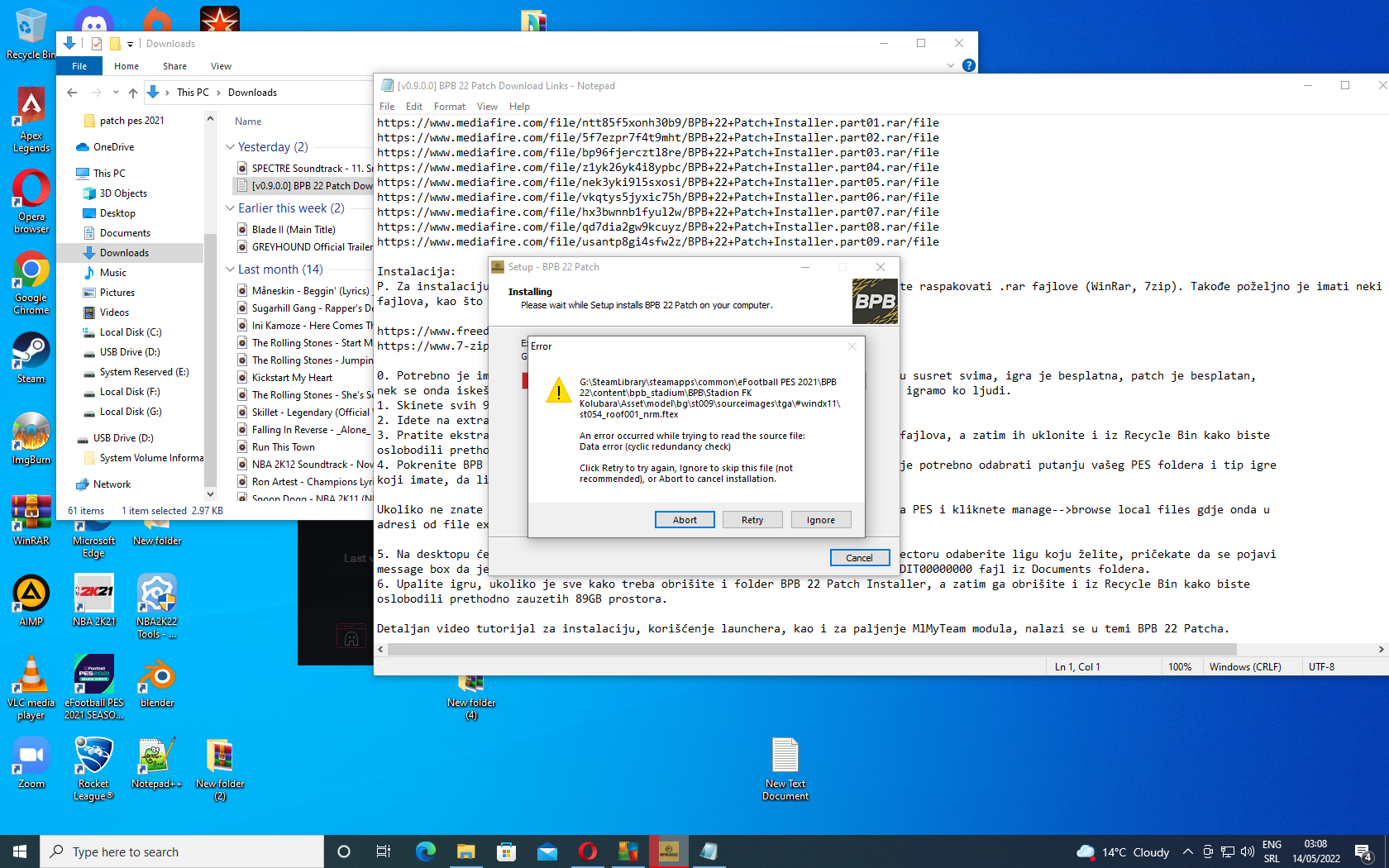The image size is (1389, 868).
Task: Click Ignore to skip the failed file
Action: [820, 520]
